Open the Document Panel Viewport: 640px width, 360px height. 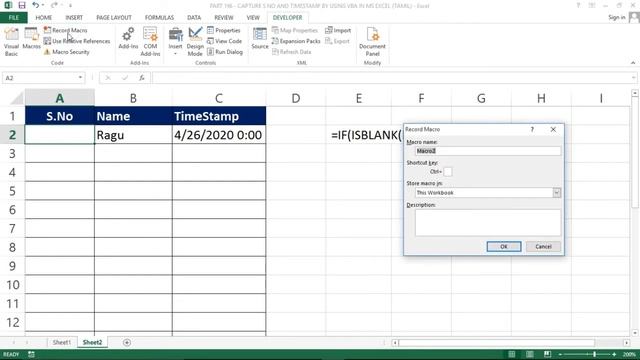pyautogui.click(x=372, y=42)
